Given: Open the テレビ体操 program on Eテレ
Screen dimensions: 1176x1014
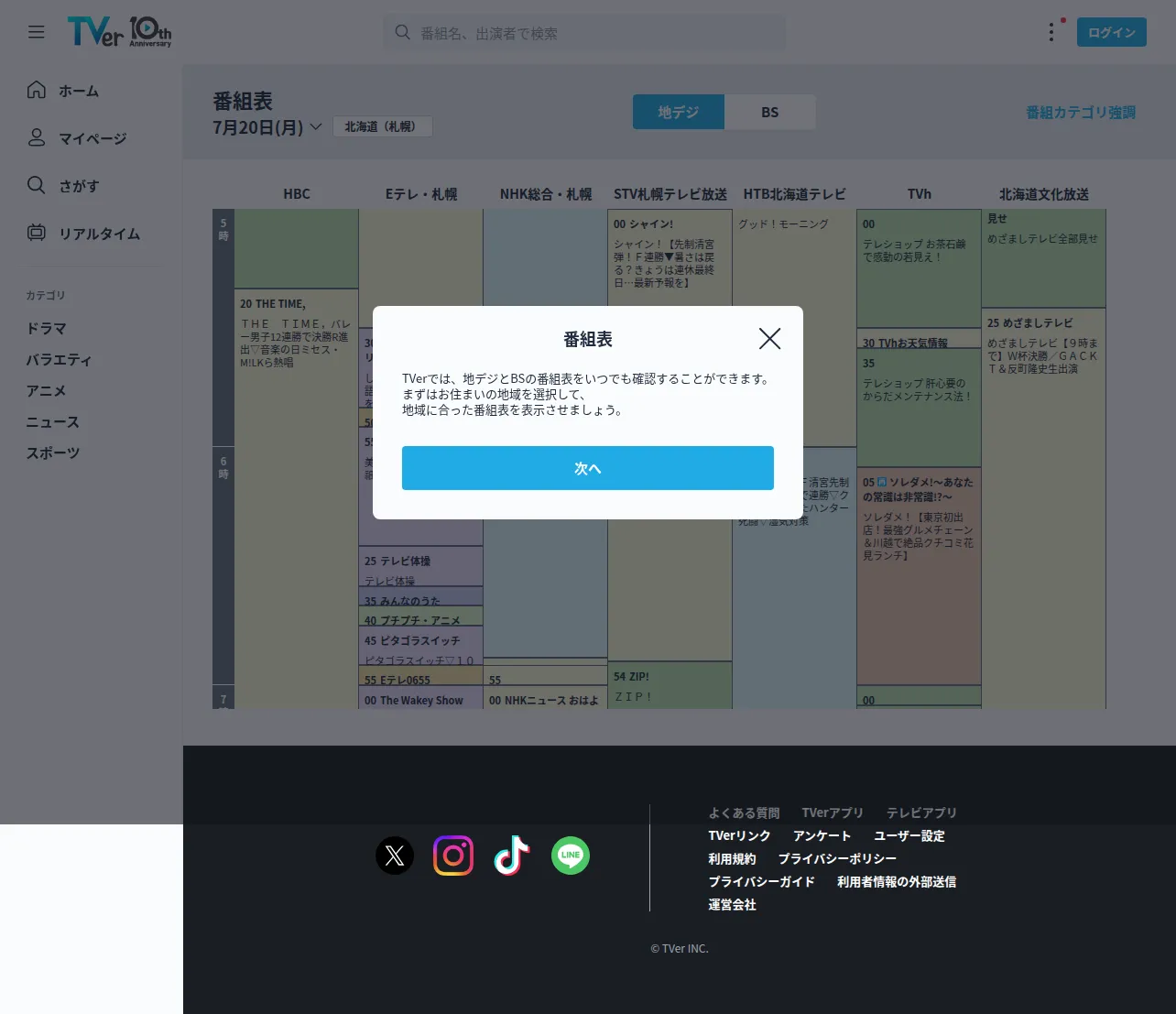Looking at the screenshot, I should 421,566.
